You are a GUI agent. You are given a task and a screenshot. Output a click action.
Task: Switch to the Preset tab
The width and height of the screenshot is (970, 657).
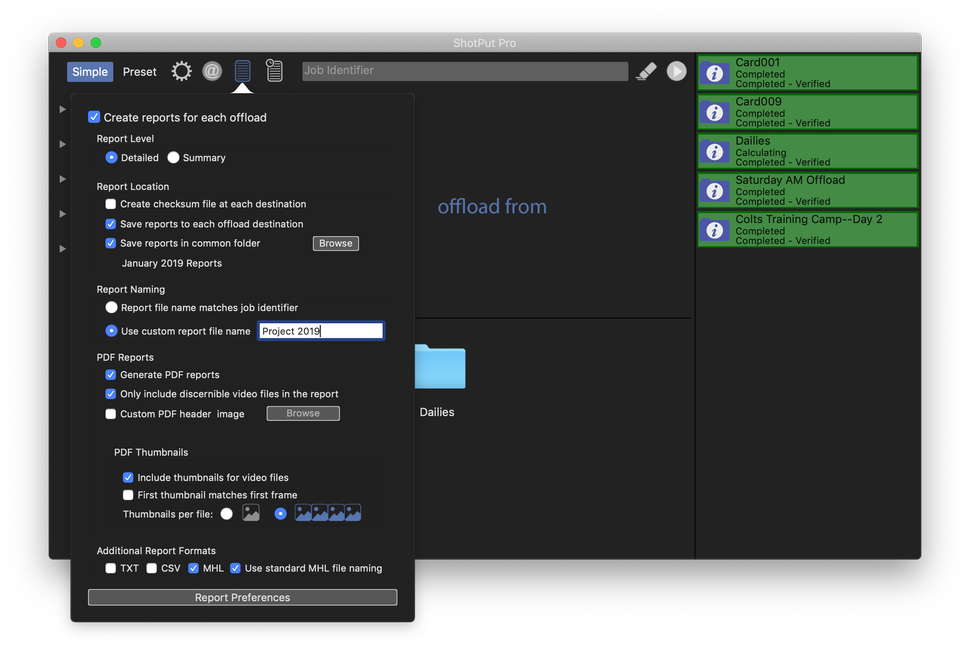(139, 71)
